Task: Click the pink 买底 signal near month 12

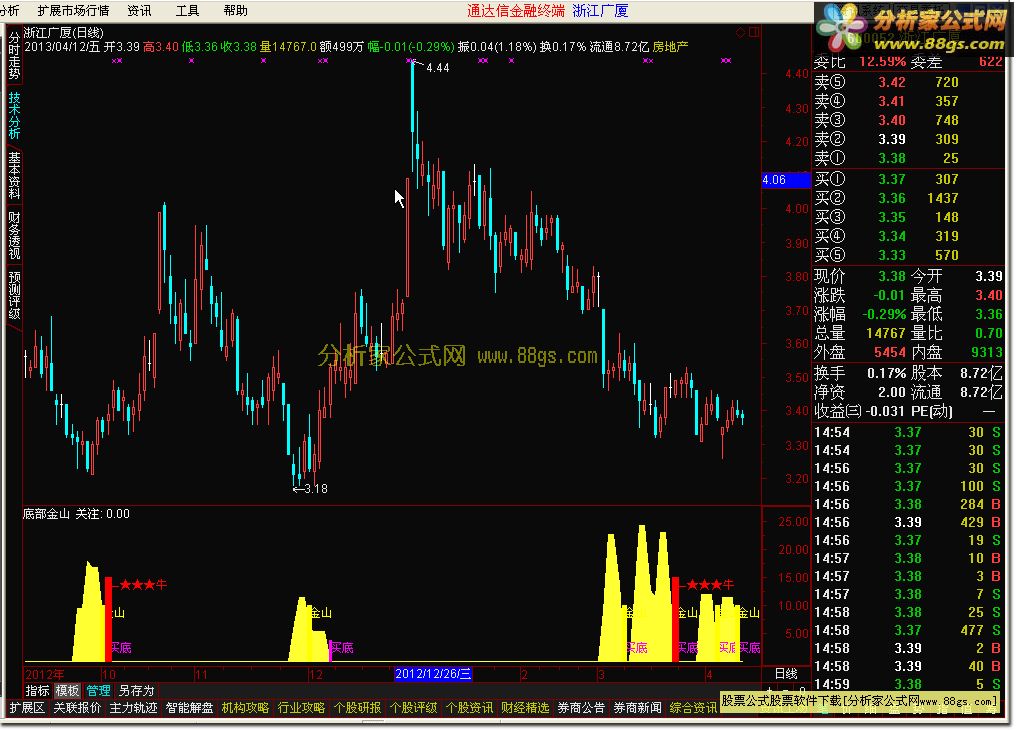Action: [342, 647]
